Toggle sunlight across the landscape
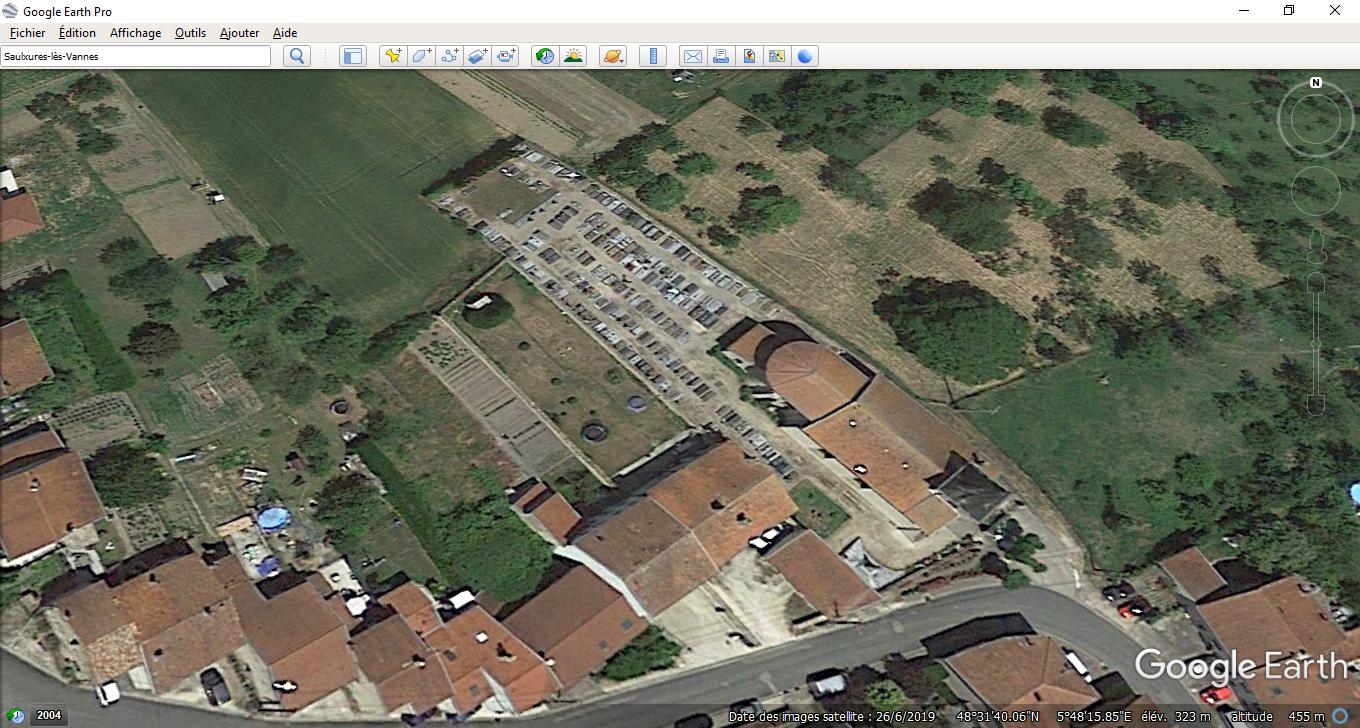This screenshot has height=728, width=1360. point(573,56)
